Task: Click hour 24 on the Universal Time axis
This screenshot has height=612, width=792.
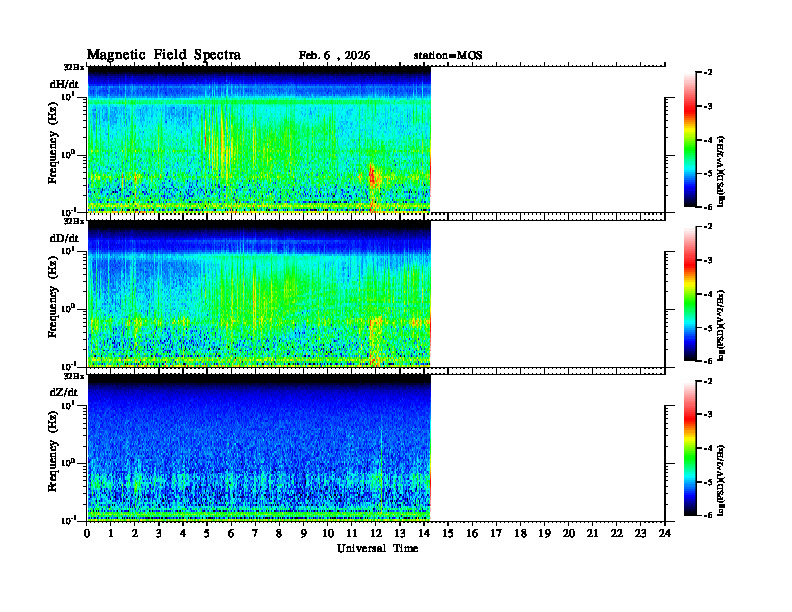Action: [665, 534]
